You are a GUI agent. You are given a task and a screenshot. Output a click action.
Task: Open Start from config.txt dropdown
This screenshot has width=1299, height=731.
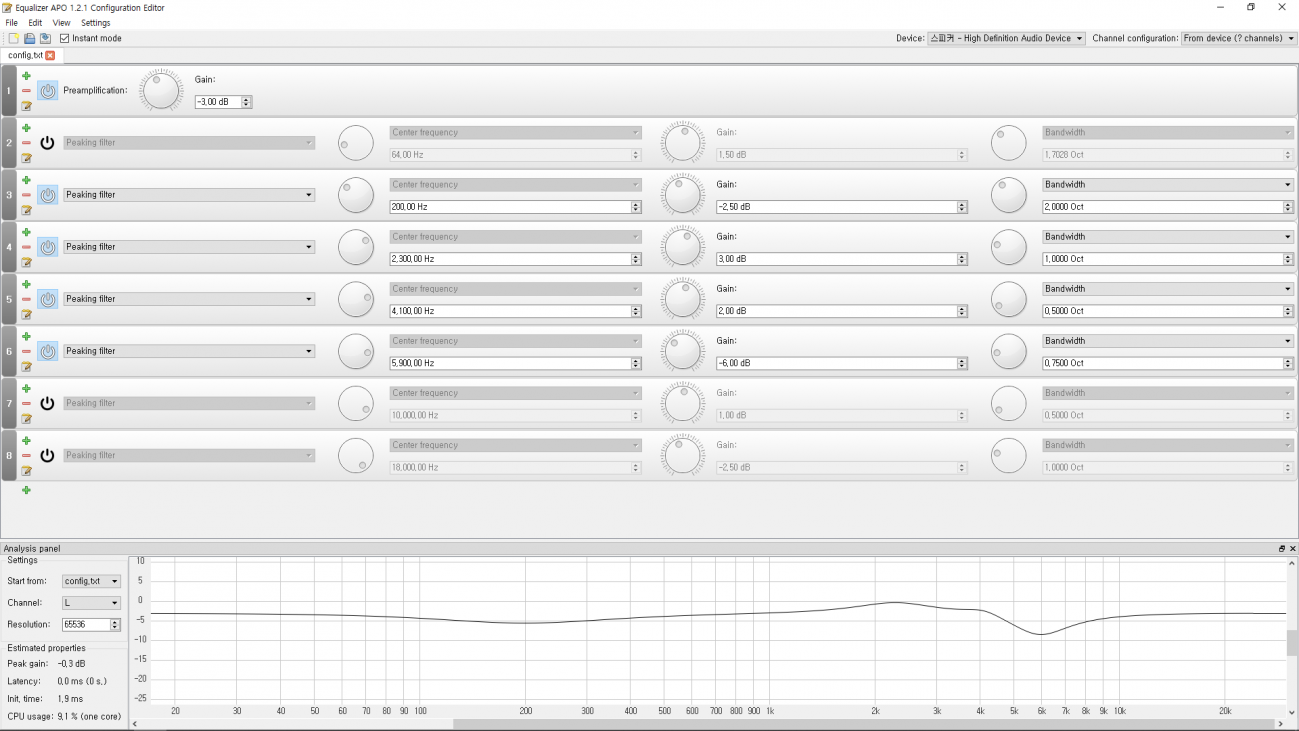(x=91, y=581)
